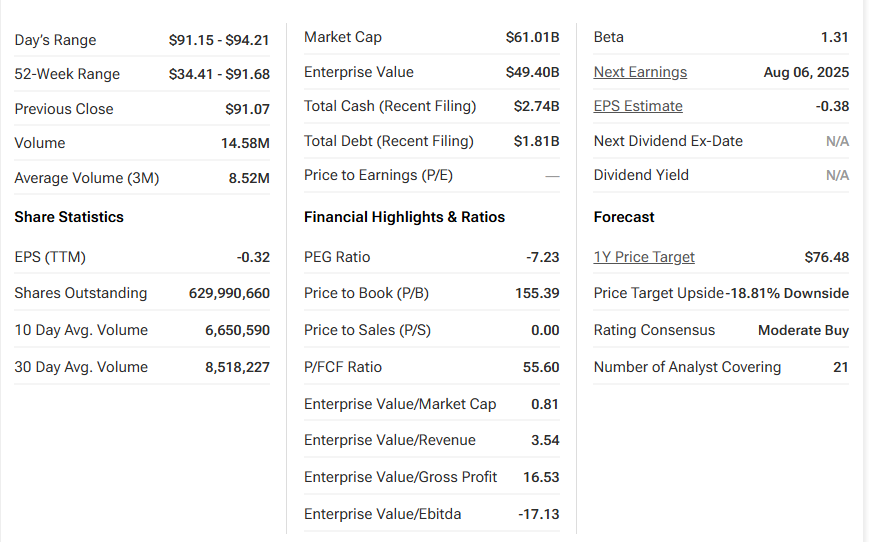Click the Financial Highlights & Ratios heading
This screenshot has width=869, height=542.
[x=404, y=217]
